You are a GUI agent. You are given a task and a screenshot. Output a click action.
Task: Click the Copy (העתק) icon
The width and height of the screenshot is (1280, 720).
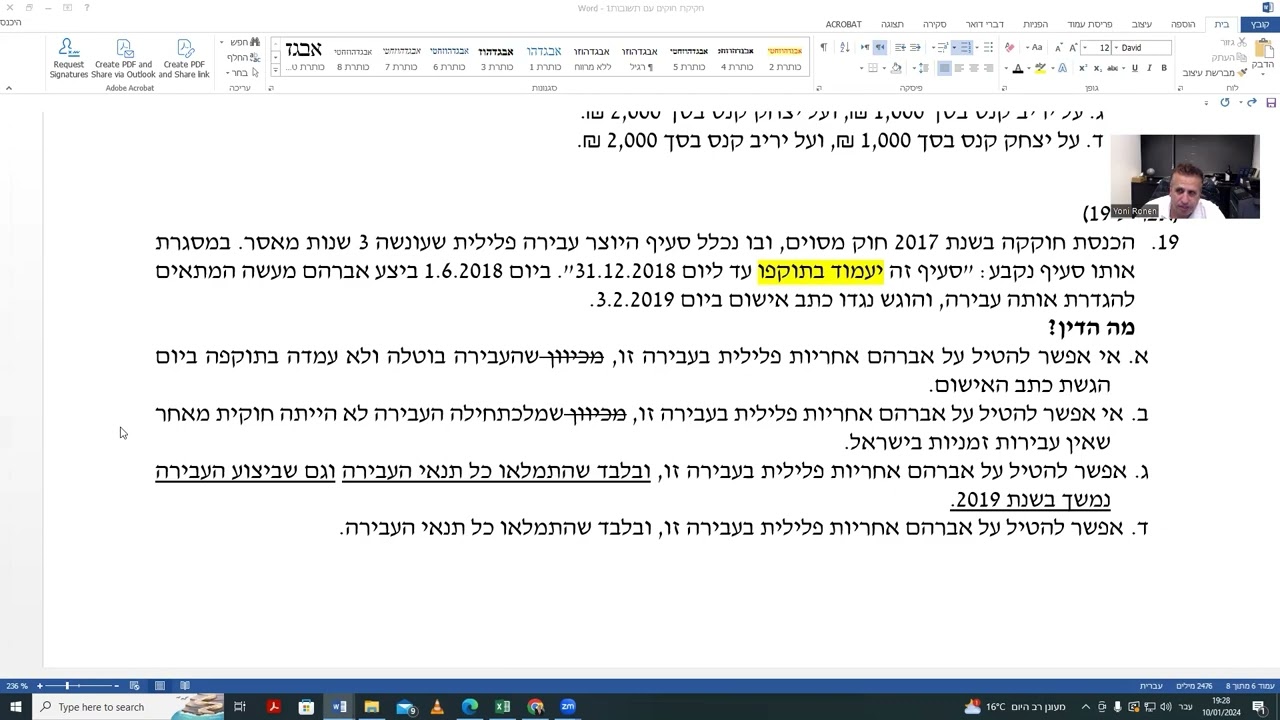point(1243,58)
